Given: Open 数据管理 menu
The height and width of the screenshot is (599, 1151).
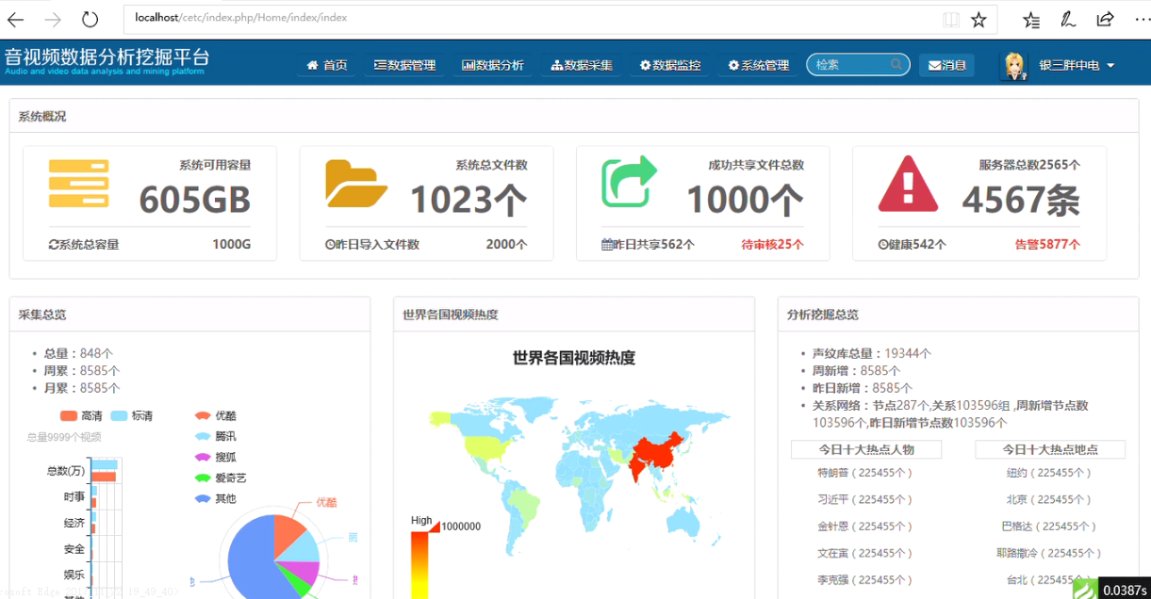Looking at the screenshot, I should (404, 65).
